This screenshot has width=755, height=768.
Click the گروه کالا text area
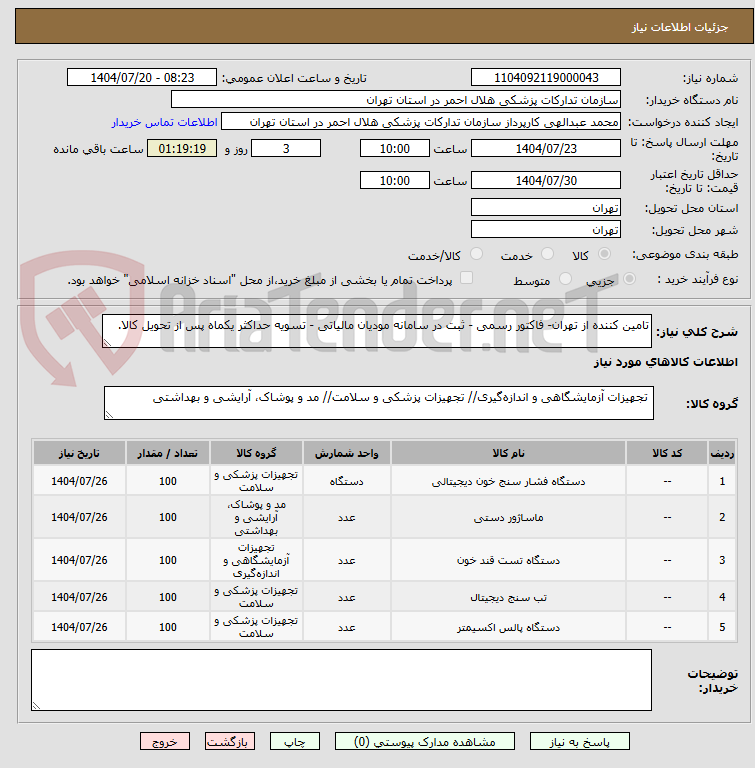[379, 403]
